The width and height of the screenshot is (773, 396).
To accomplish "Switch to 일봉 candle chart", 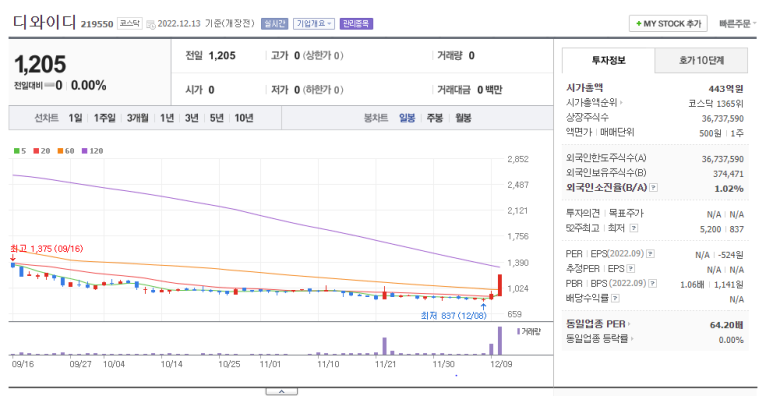I will 407,118.
